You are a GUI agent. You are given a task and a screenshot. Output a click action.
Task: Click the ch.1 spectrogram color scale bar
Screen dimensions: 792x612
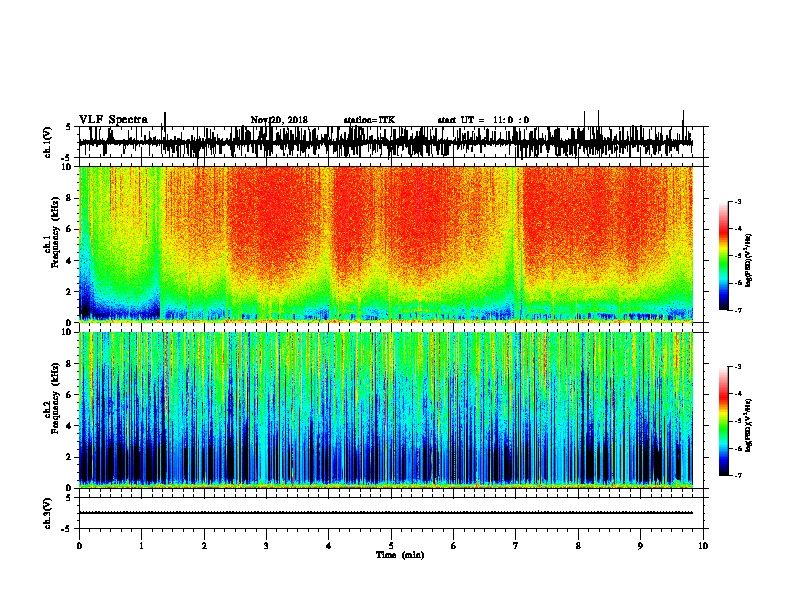tap(724, 255)
